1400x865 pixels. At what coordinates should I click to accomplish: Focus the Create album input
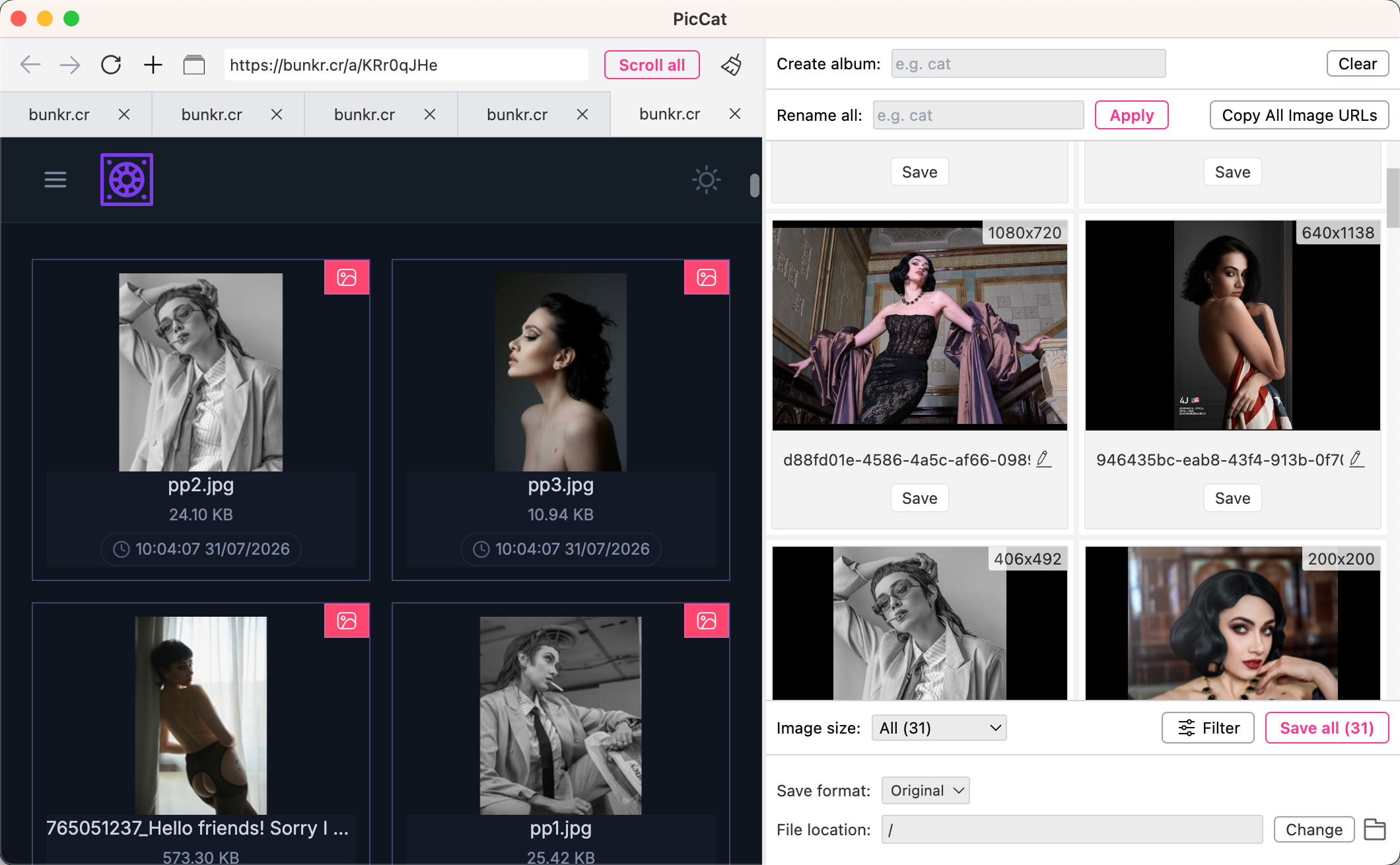(1028, 63)
